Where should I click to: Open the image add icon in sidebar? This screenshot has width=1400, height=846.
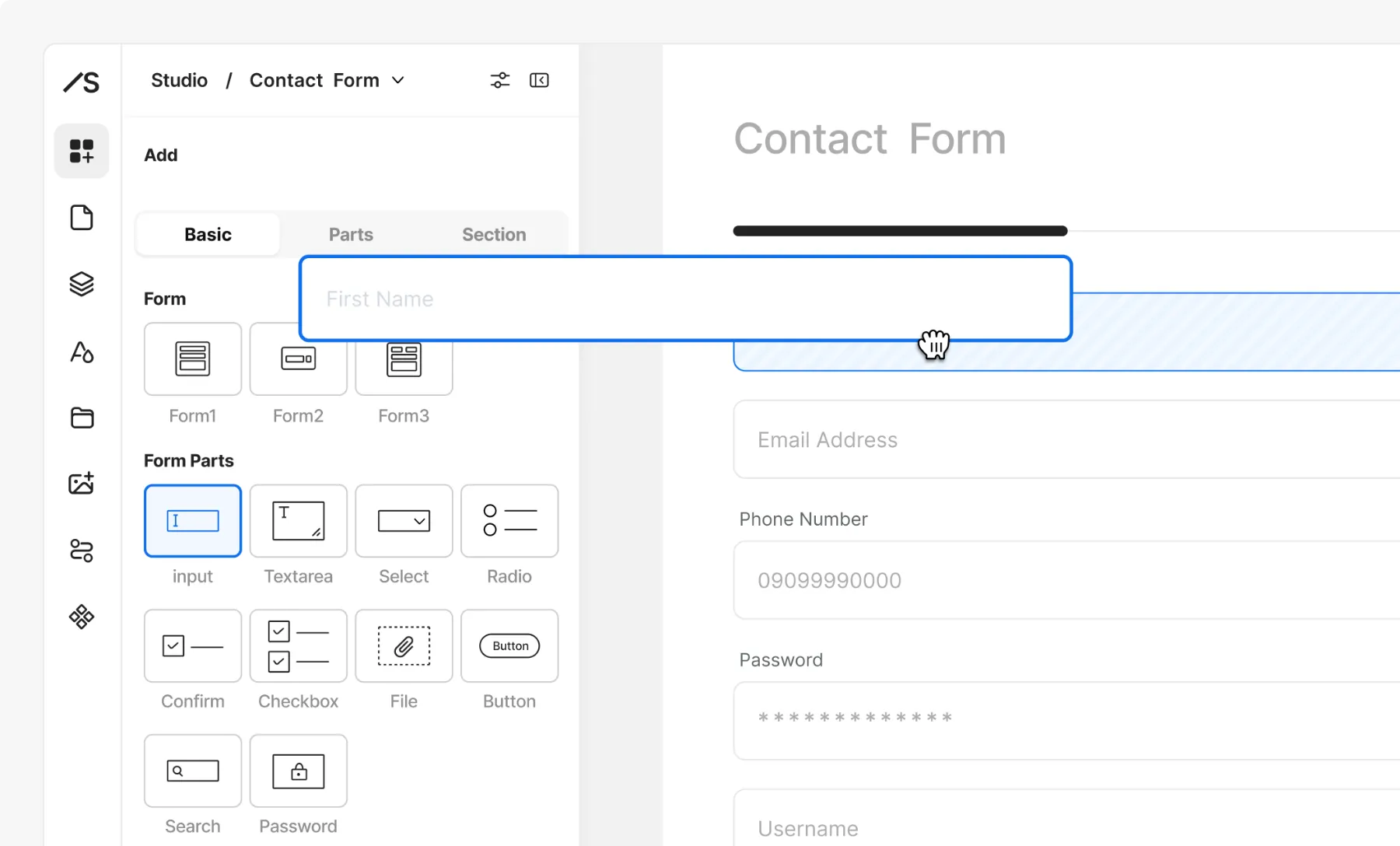82,484
